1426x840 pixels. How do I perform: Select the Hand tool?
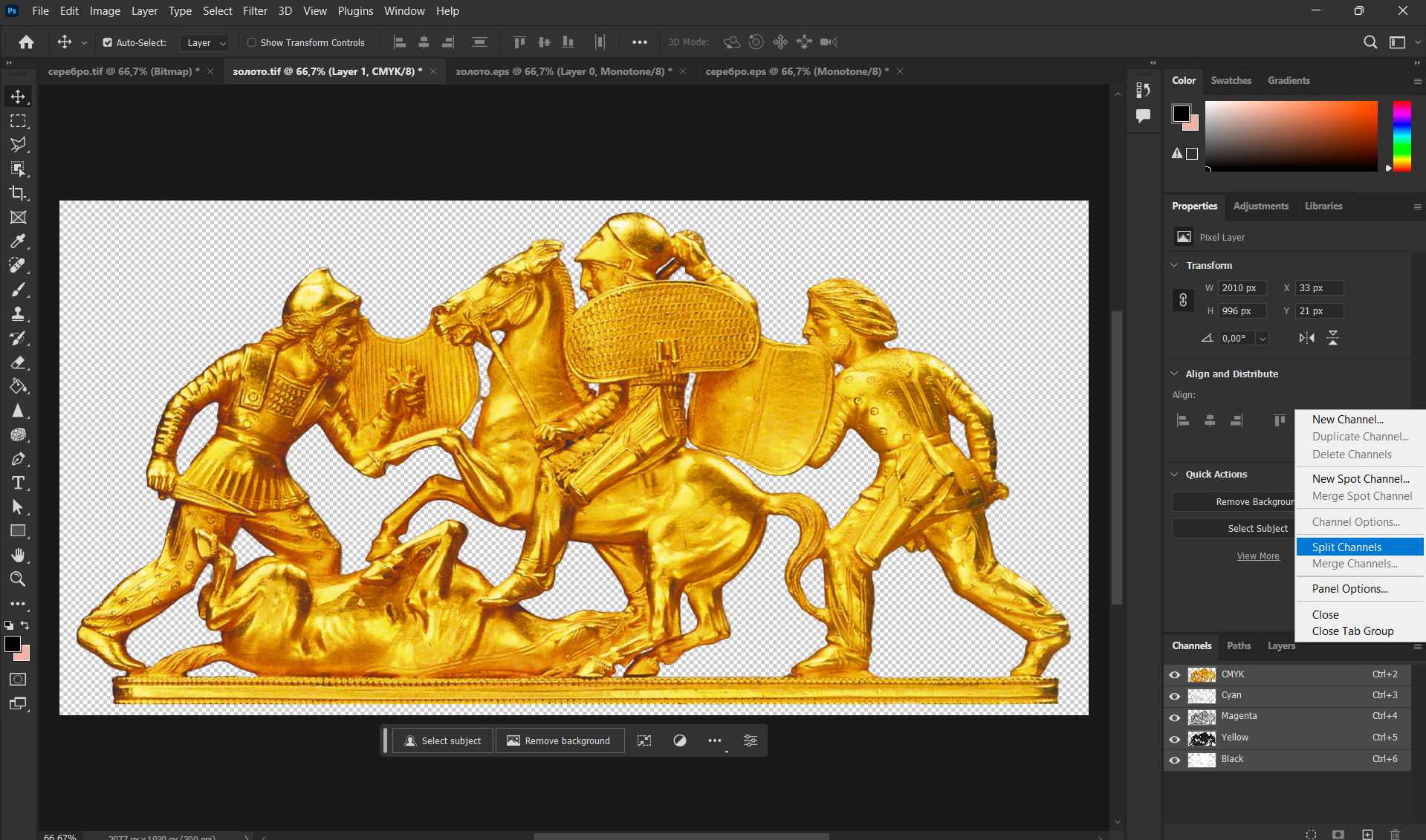point(18,555)
